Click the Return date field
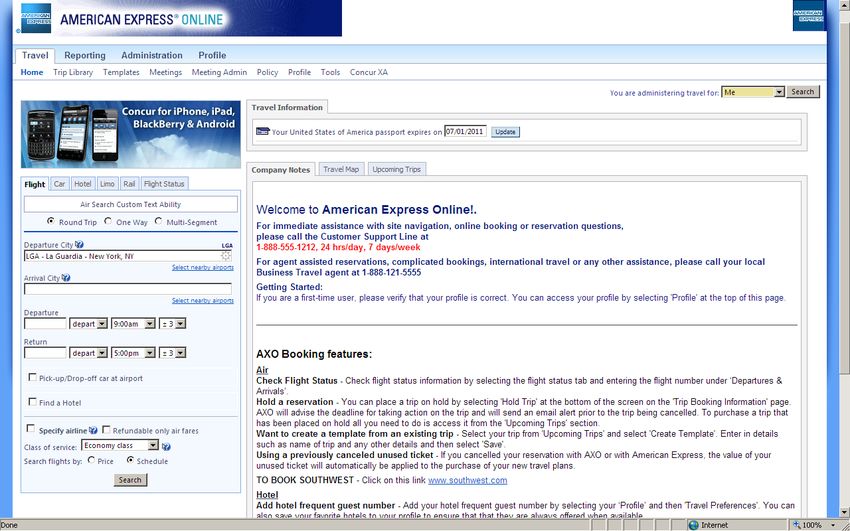850x531 pixels. [x=46, y=353]
